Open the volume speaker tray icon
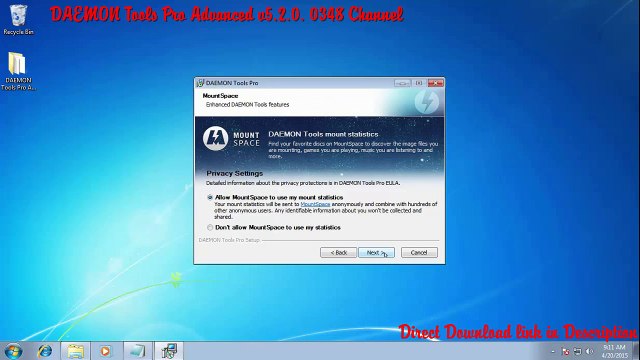The width and height of the screenshot is (640, 360). [x=589, y=351]
